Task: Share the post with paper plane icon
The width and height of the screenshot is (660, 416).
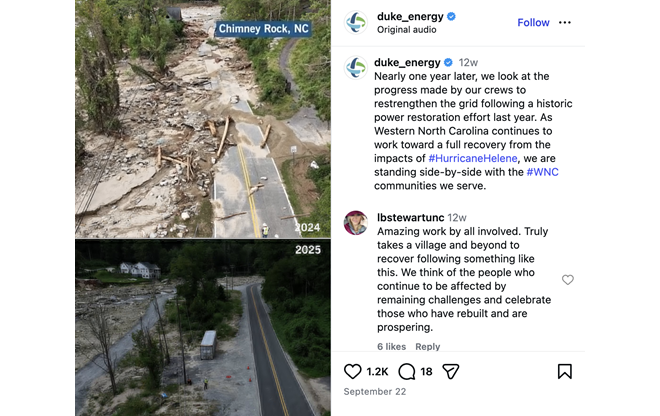Action: (451, 371)
